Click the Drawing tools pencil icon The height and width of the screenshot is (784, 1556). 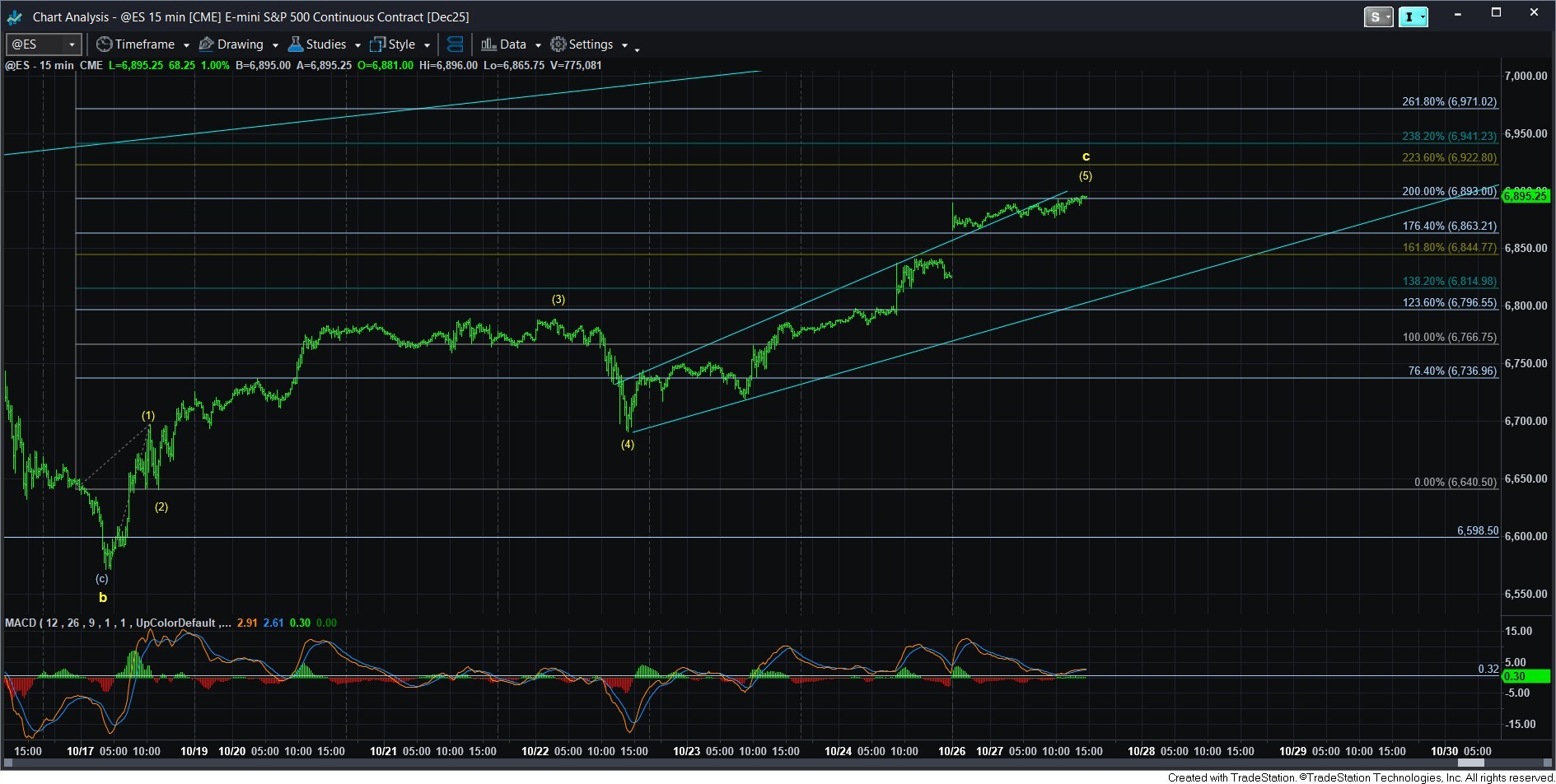pyautogui.click(x=207, y=44)
